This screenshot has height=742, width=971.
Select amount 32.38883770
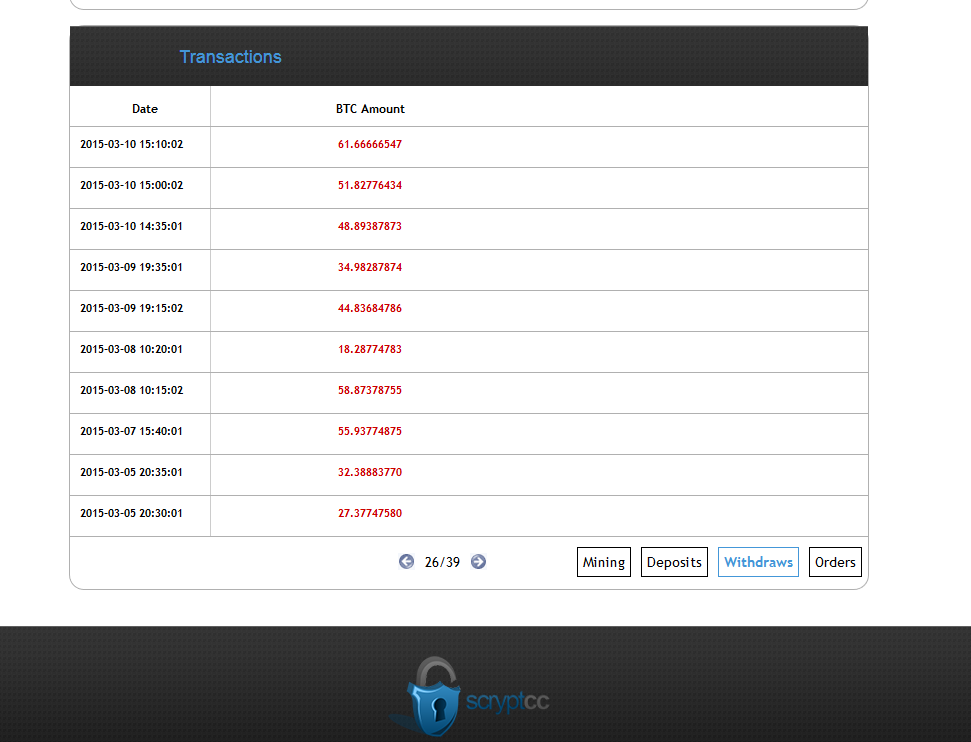tap(370, 472)
